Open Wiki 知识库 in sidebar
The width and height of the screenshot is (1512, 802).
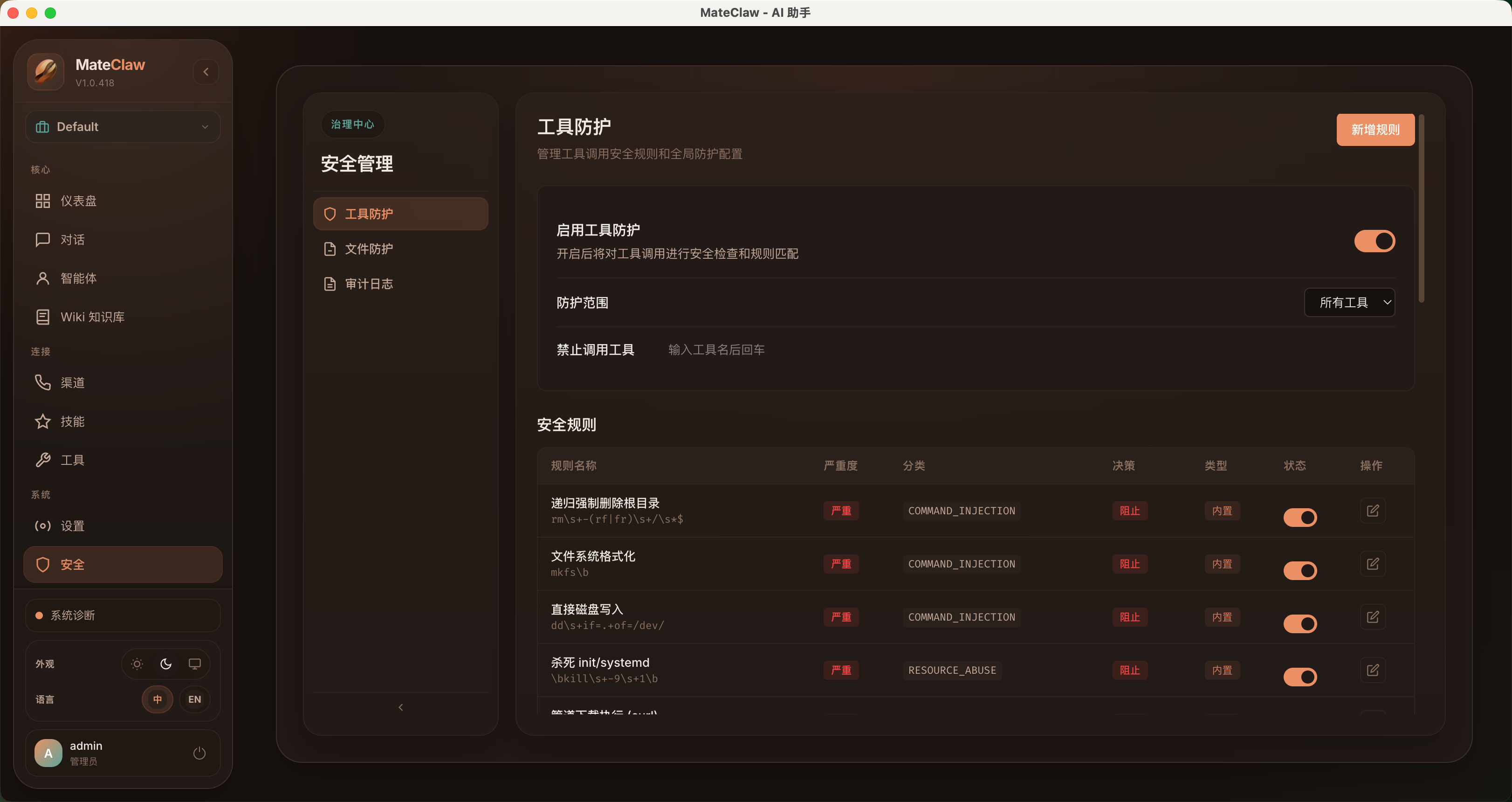tap(92, 317)
